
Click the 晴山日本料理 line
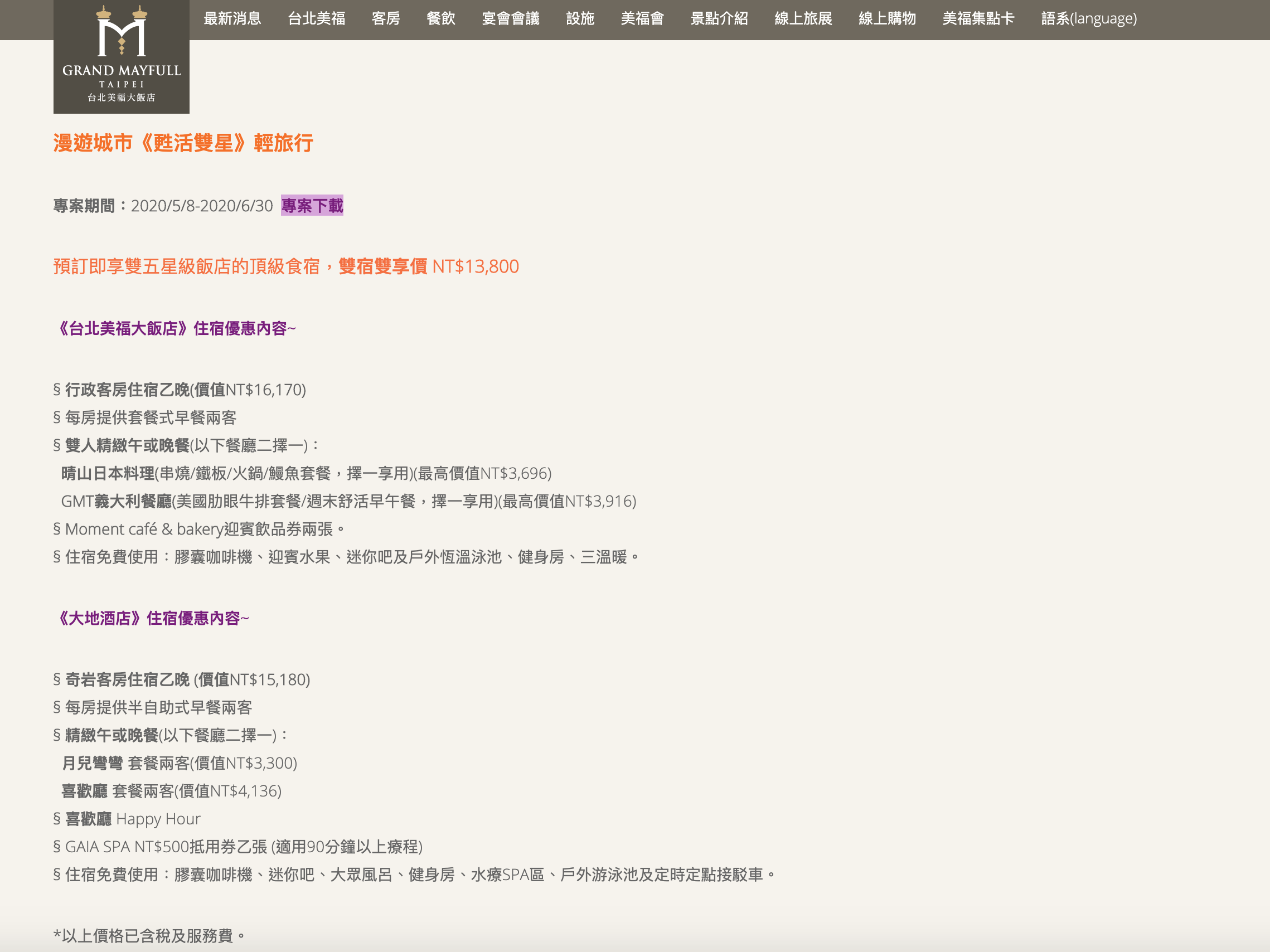coord(306,473)
